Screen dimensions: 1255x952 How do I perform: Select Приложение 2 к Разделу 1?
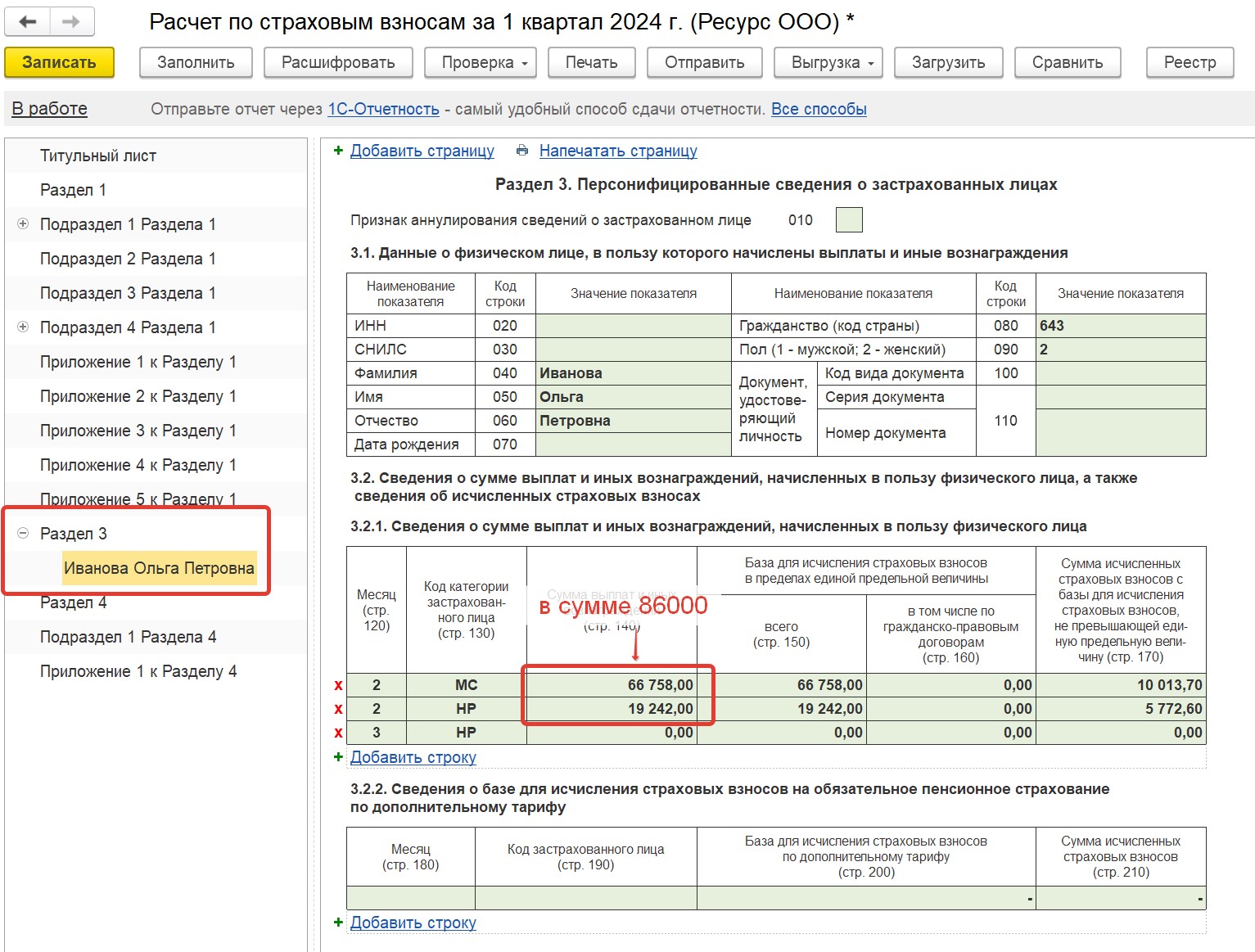138,396
